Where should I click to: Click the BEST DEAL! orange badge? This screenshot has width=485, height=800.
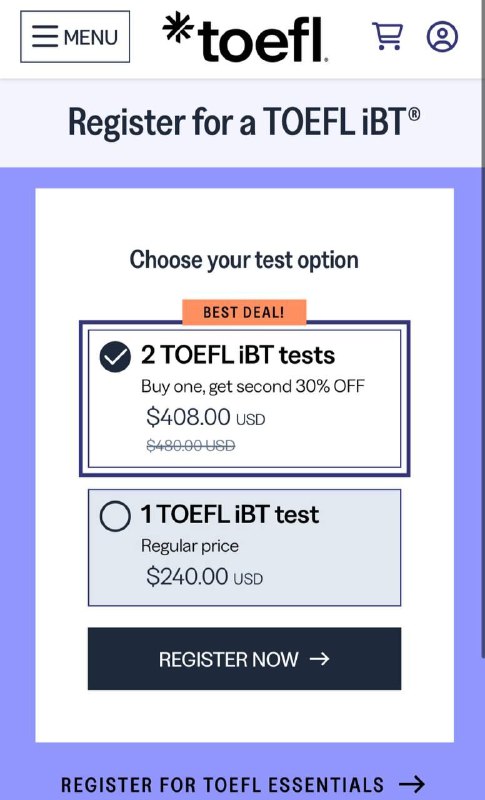coord(244,312)
